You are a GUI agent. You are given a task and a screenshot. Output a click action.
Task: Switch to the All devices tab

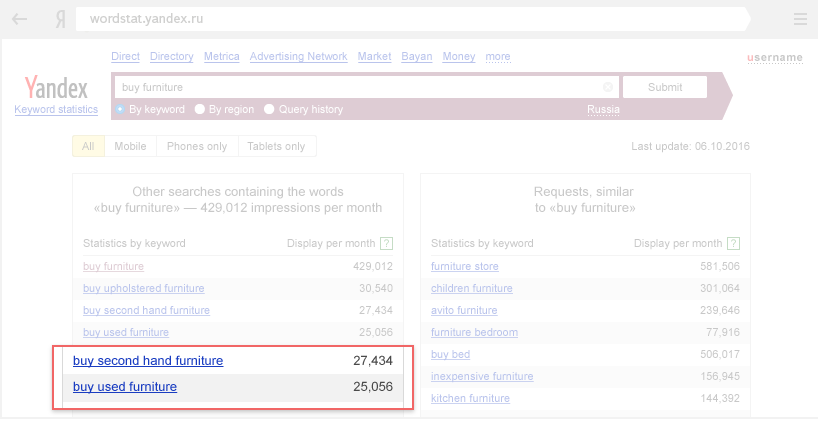[88, 146]
